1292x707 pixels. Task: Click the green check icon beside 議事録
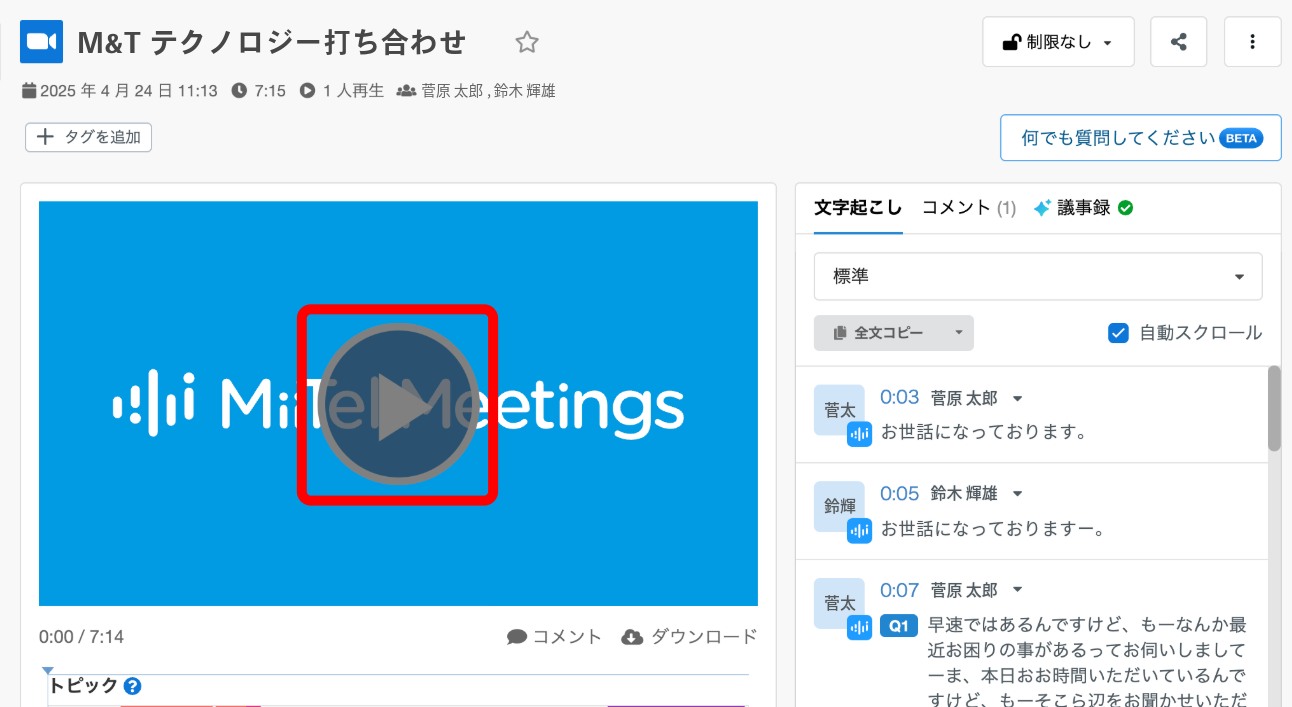point(1125,208)
